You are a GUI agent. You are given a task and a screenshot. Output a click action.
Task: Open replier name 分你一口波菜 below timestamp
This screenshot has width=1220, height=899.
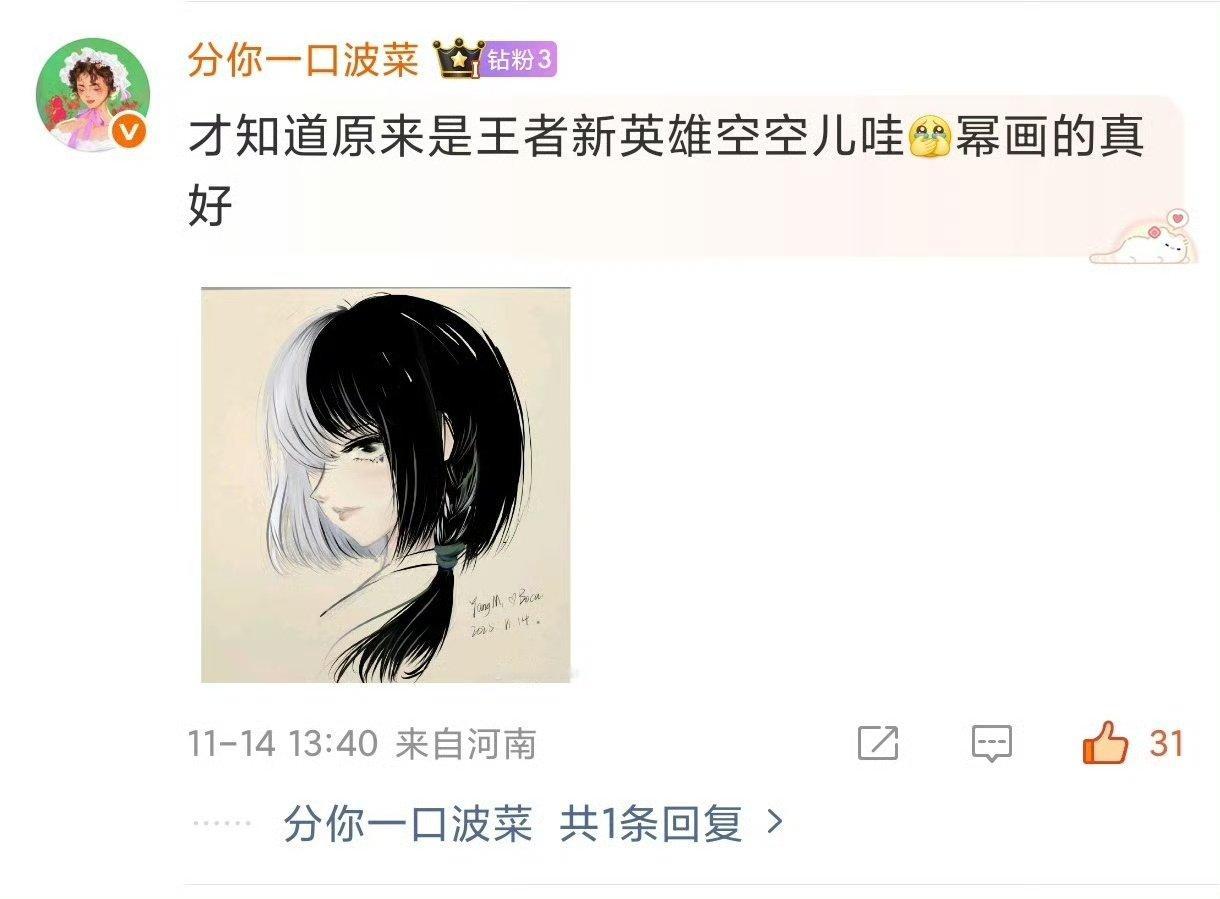tap(408, 824)
